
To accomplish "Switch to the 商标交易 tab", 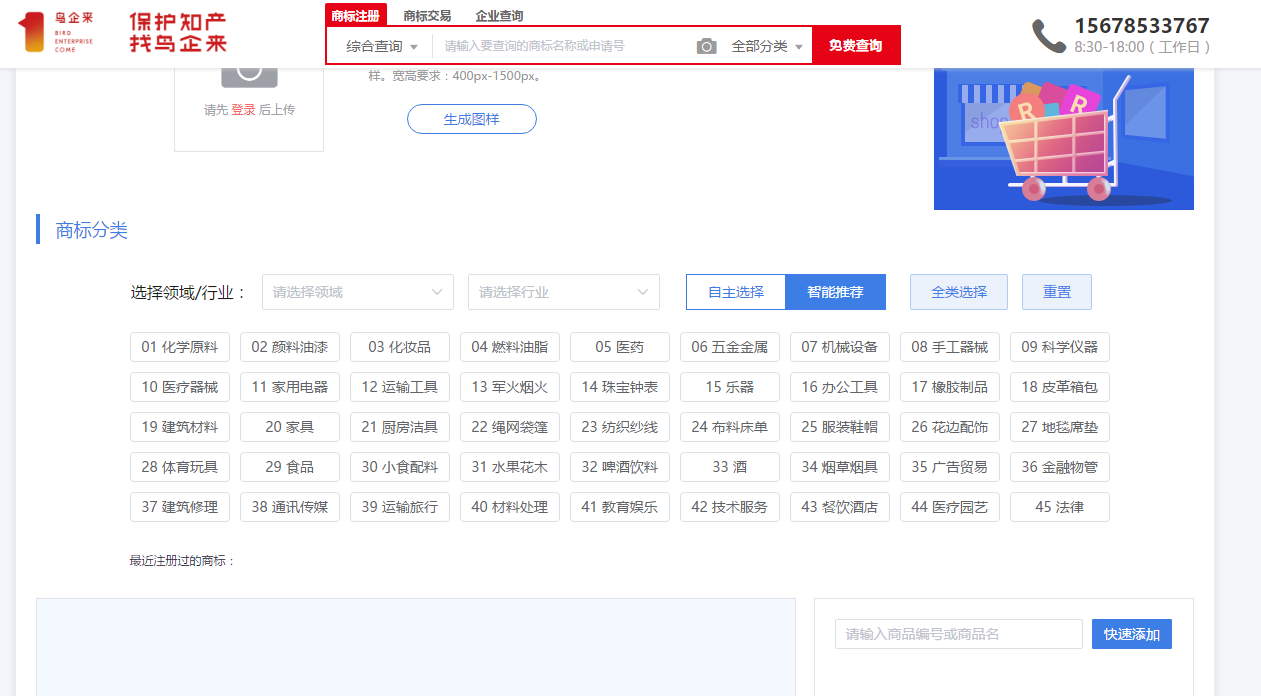I will point(427,16).
